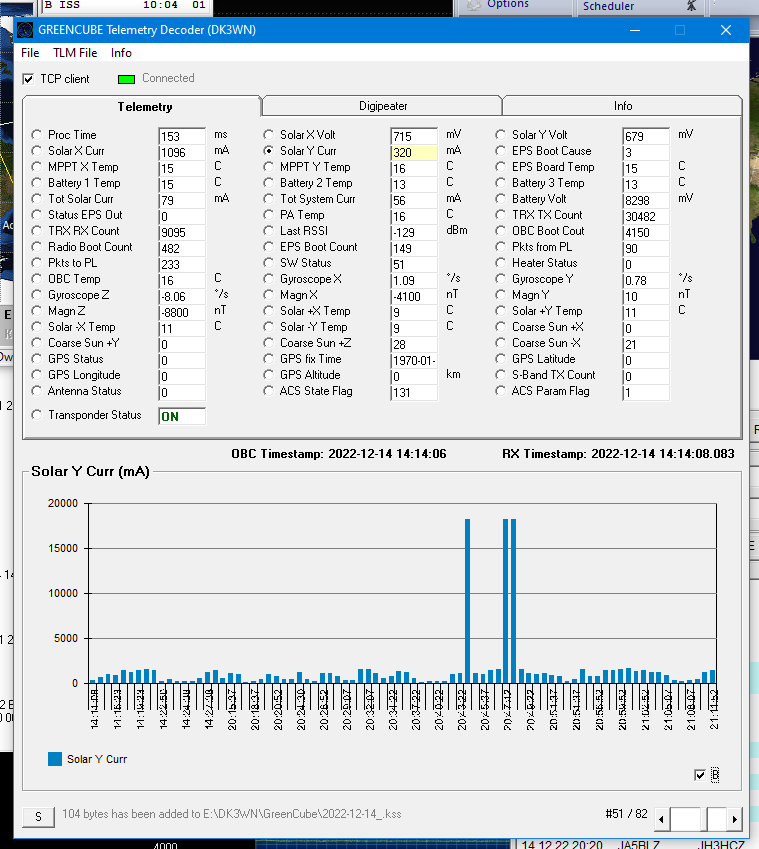Select the ACS Param Flag radio button
Image resolution: width=759 pixels, height=849 pixels.
pyautogui.click(x=501, y=391)
